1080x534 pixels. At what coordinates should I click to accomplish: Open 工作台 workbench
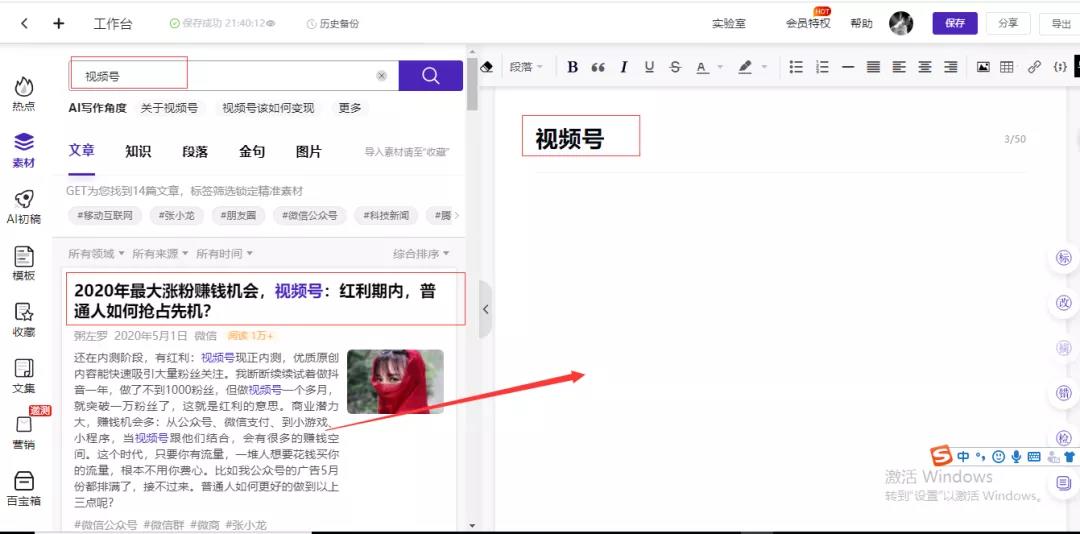[113, 23]
